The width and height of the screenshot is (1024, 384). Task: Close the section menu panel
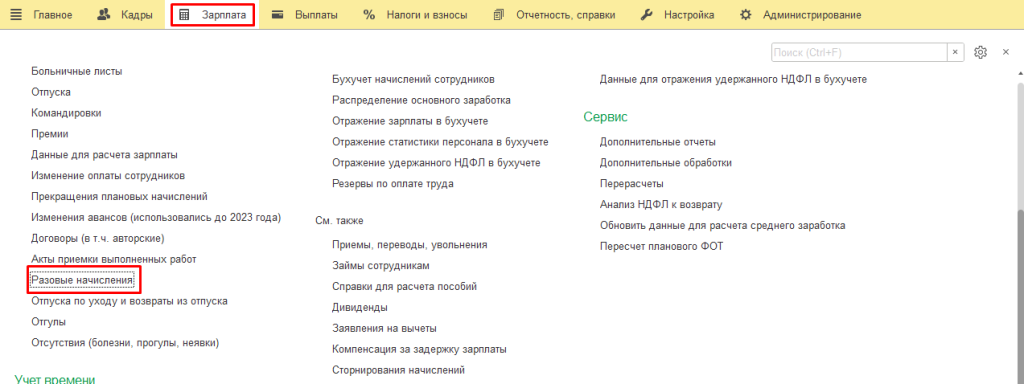1006,52
